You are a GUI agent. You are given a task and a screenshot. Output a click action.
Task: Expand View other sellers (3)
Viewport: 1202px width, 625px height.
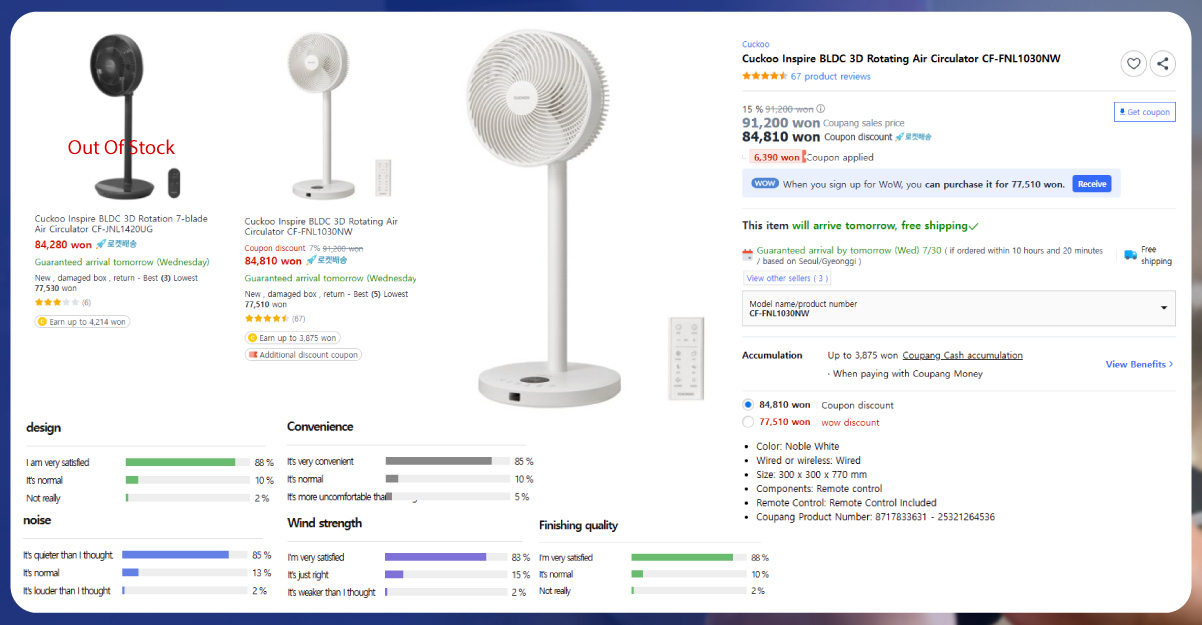[786, 278]
